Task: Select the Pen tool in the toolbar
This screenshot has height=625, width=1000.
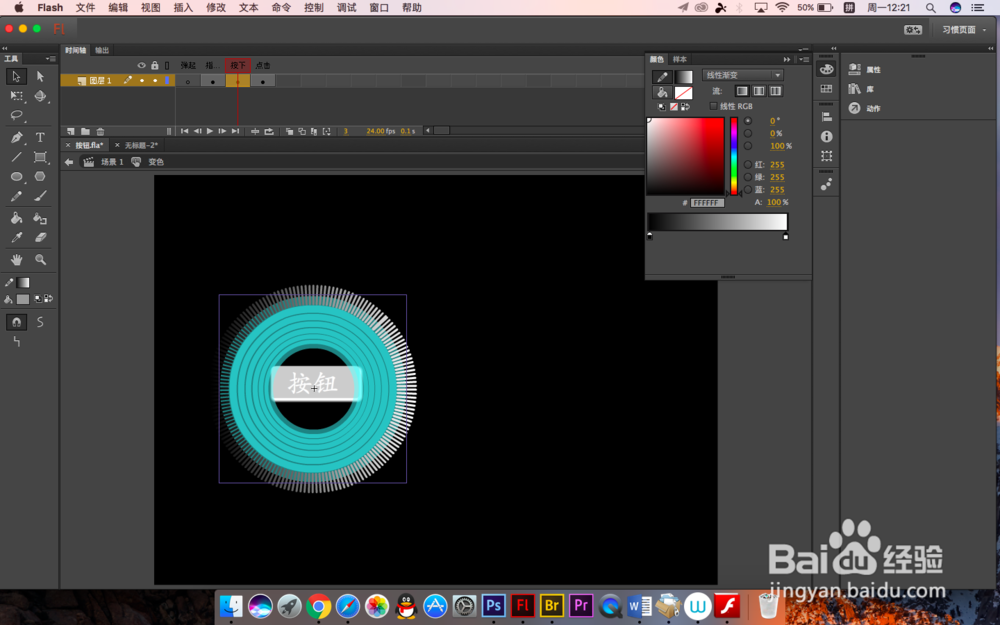Action: click(x=17, y=137)
